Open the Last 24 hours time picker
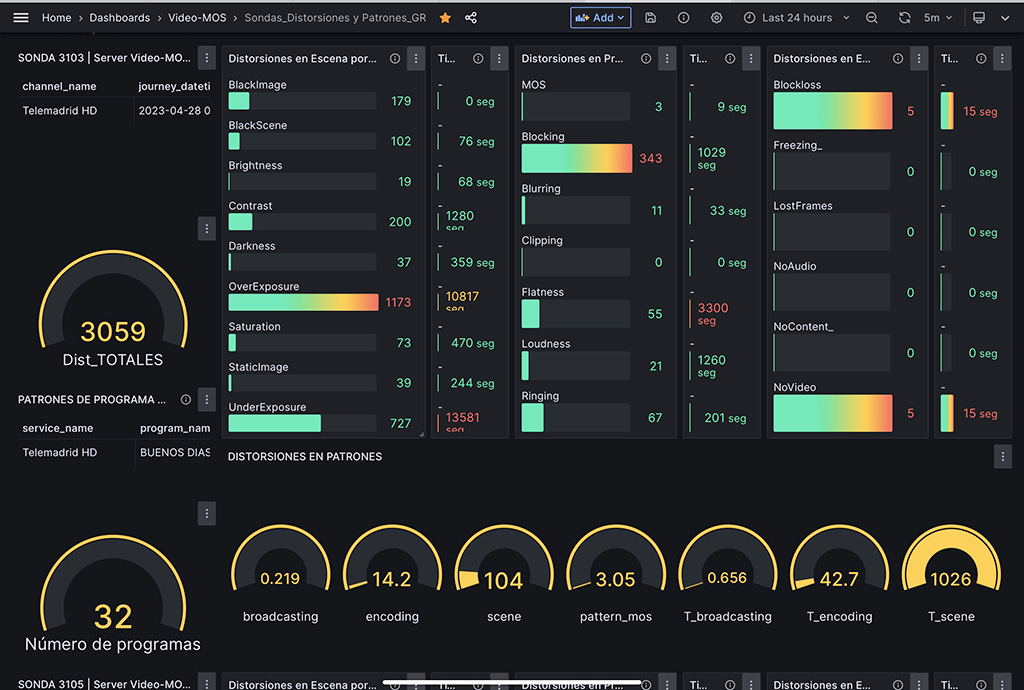This screenshot has height=690, width=1024. (796, 18)
